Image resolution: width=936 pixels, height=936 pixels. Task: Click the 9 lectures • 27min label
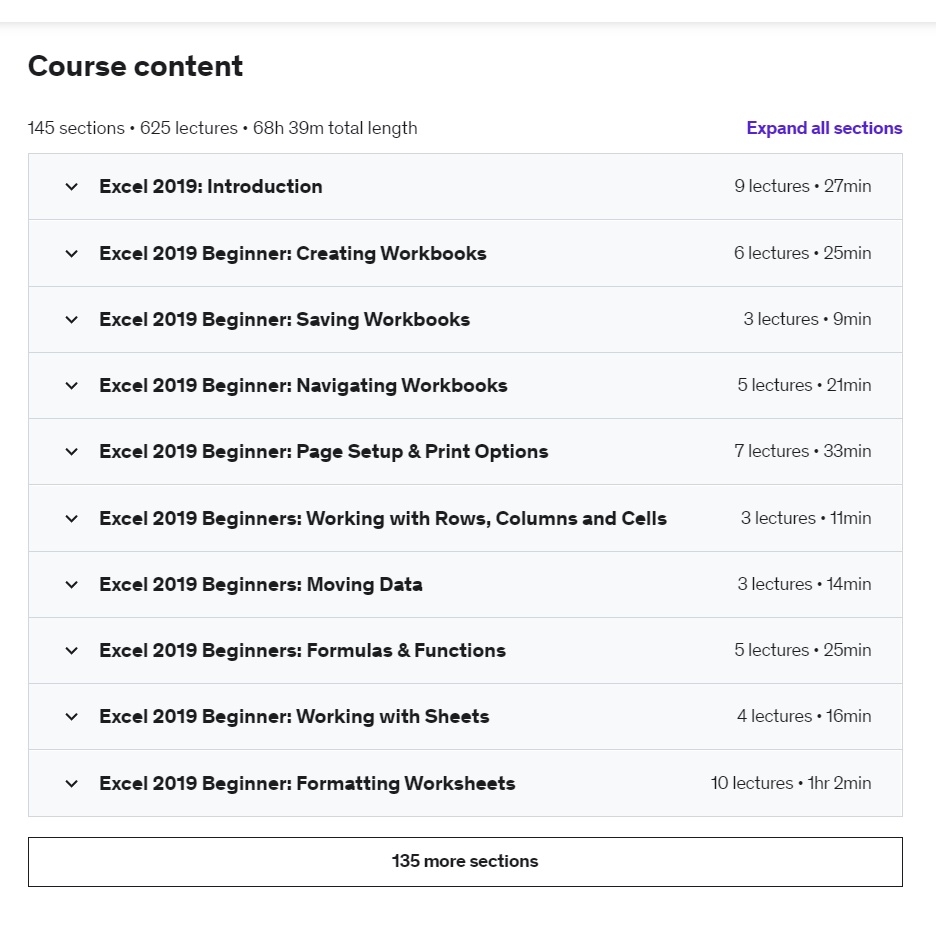(802, 187)
